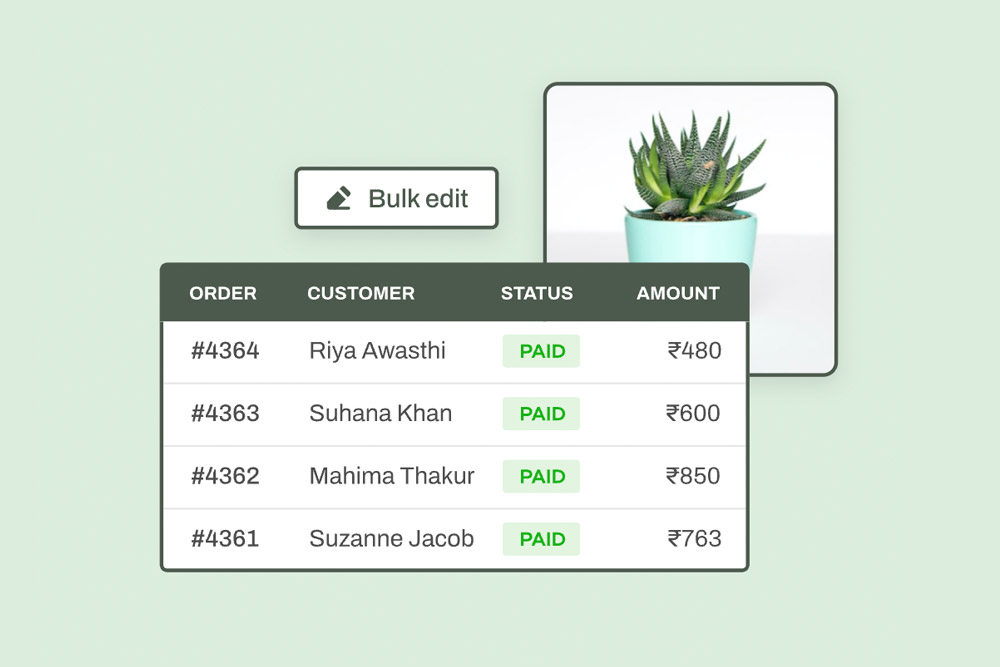Click the ₹763 amount
The image size is (1000, 667).
pyautogui.click(x=694, y=539)
